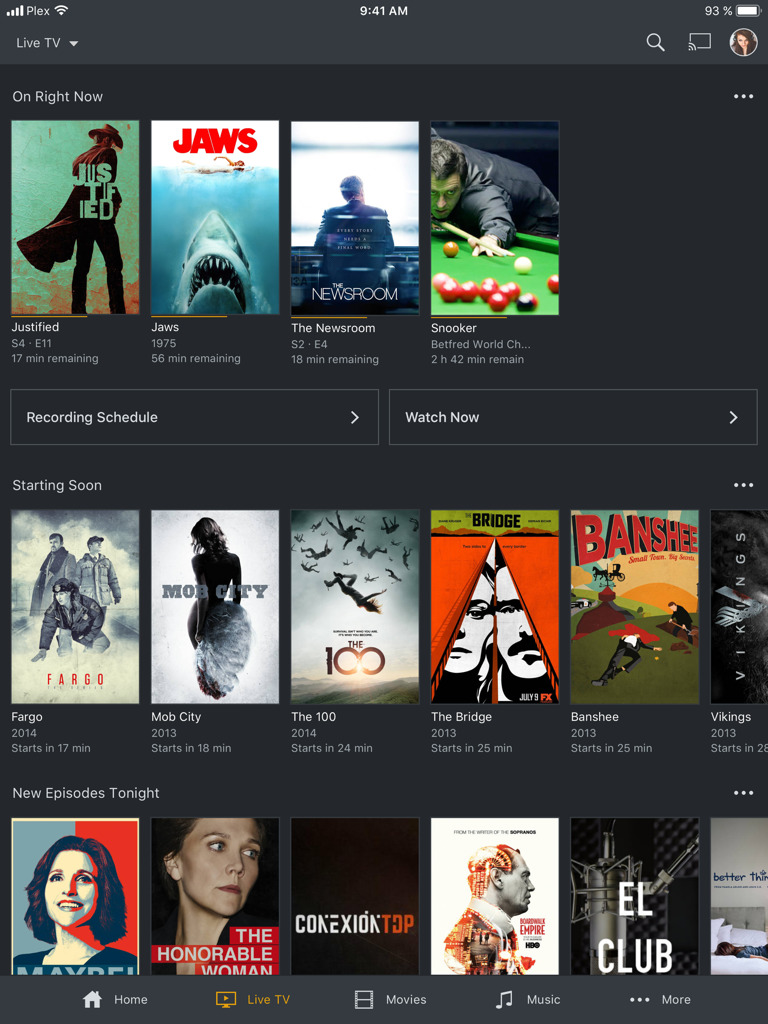Select the Jaws poster
The width and height of the screenshot is (768, 1024).
(x=215, y=218)
